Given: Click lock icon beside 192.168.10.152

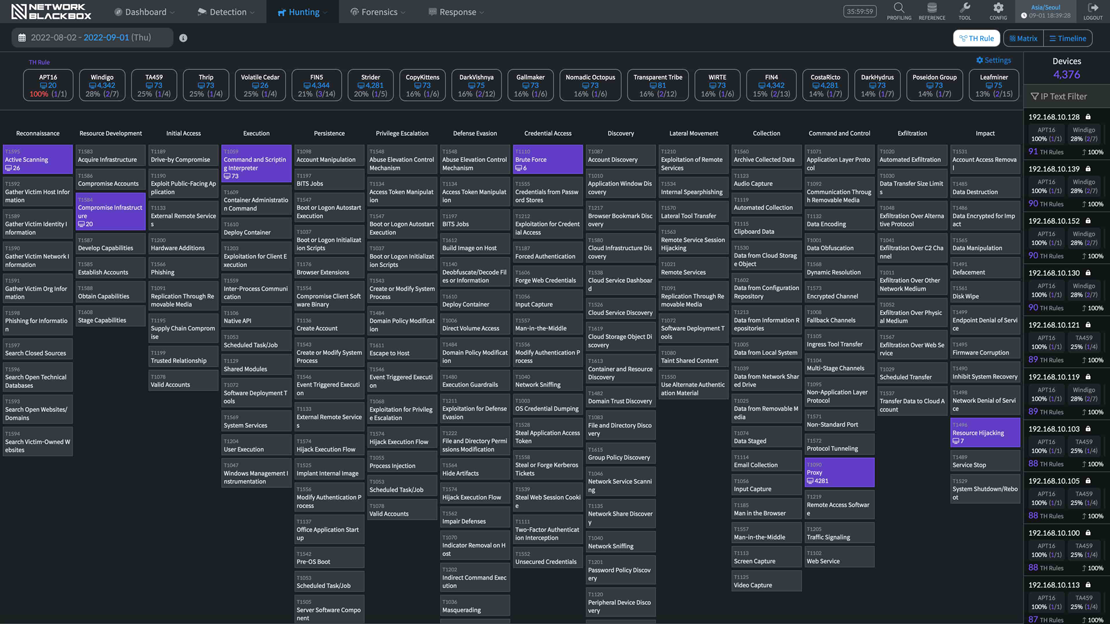Looking at the screenshot, I should pos(1088,221).
